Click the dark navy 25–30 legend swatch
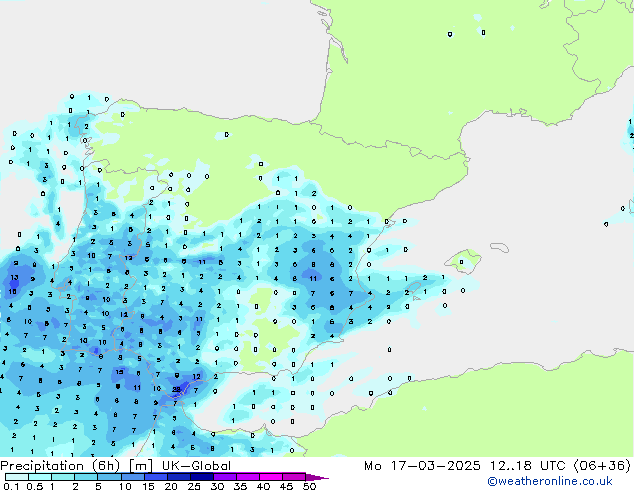This screenshot has width=634, height=490. 201,477
